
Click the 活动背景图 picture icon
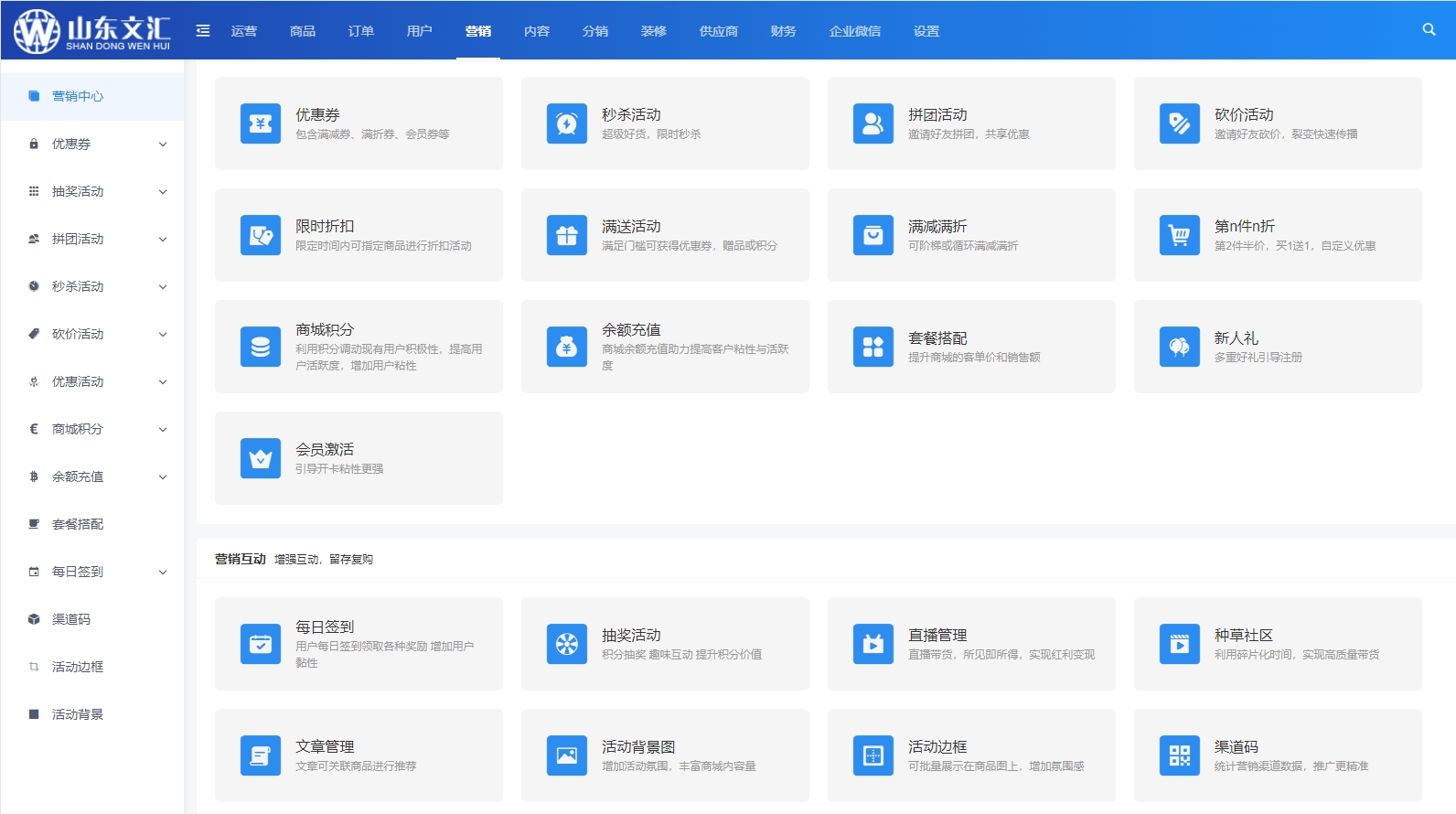pyautogui.click(x=567, y=755)
